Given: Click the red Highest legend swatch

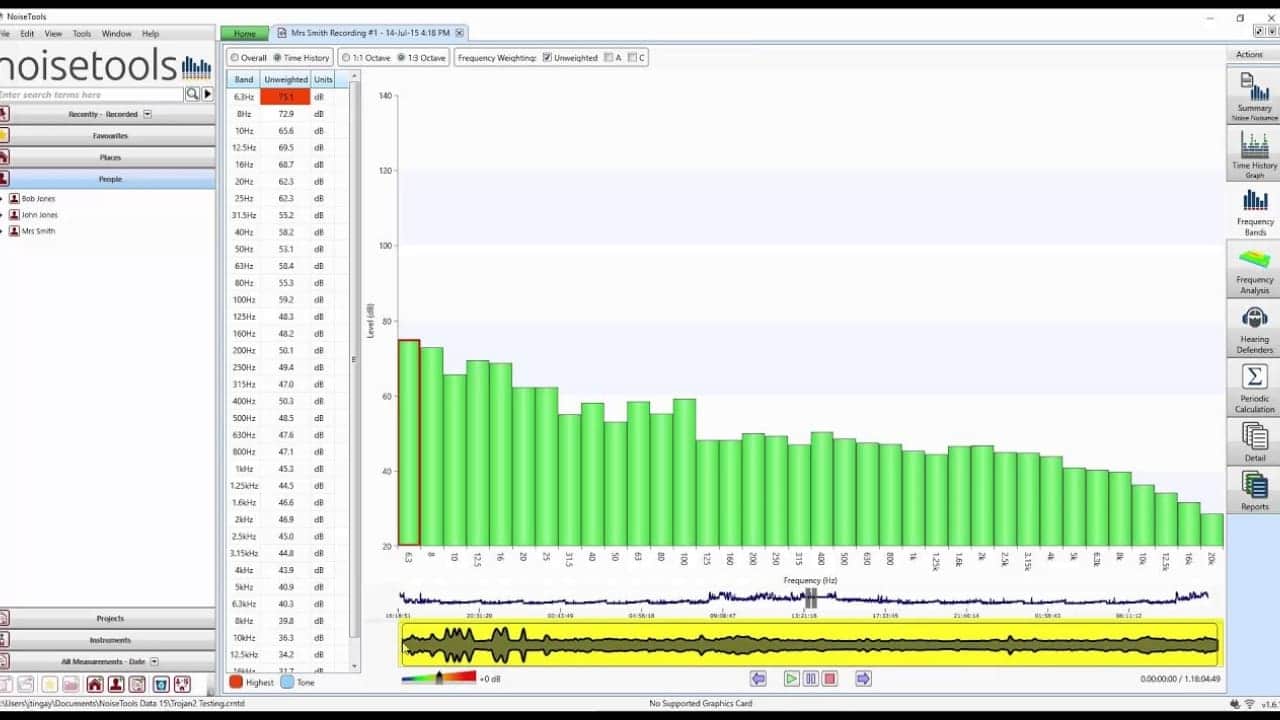Looking at the screenshot, I should pos(236,682).
